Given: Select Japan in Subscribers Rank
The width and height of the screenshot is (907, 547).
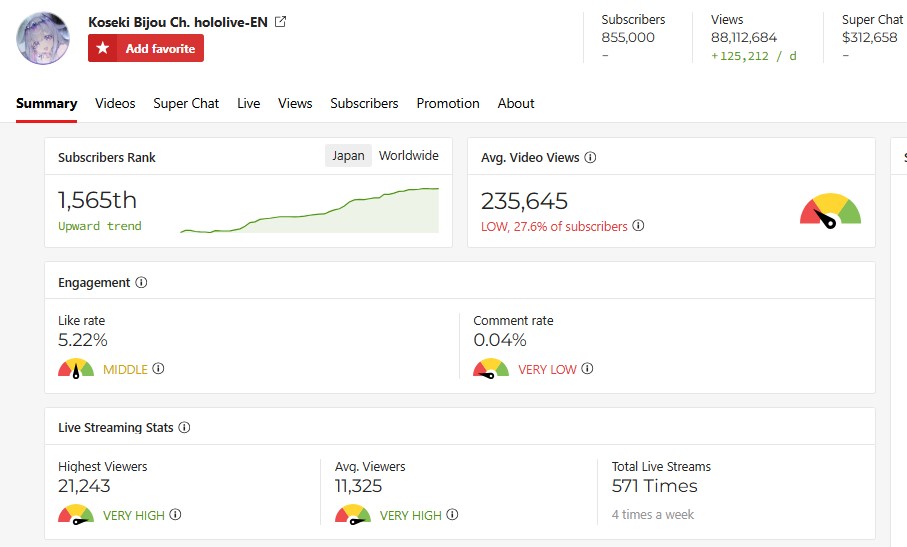Looking at the screenshot, I should click(x=348, y=156).
